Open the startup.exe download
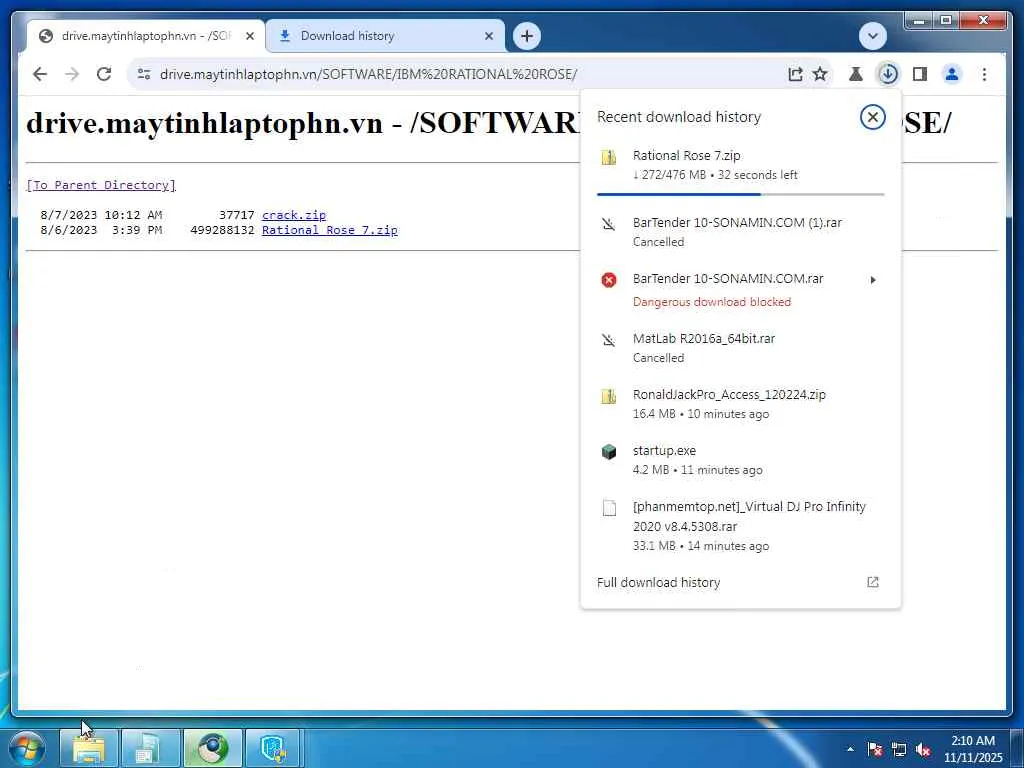1024x768 pixels. point(741,460)
